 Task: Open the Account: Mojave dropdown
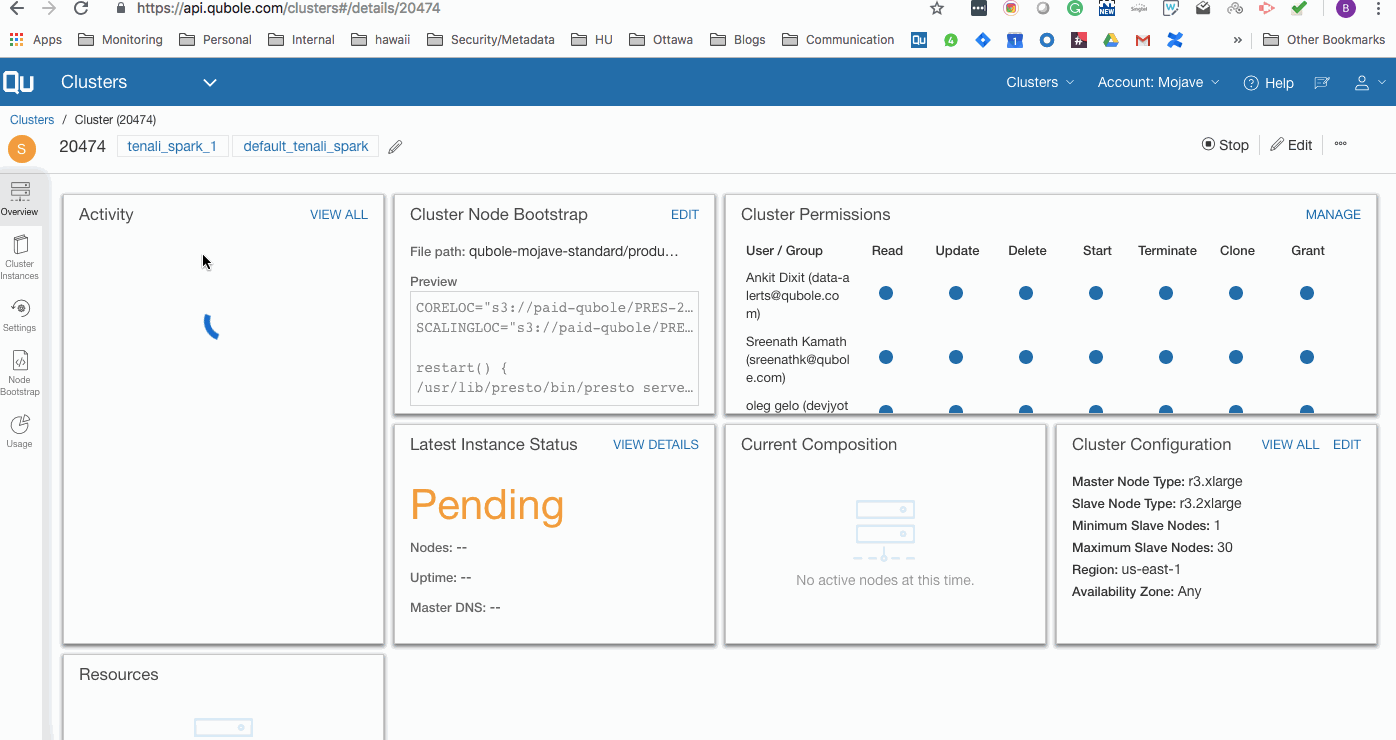point(1158,83)
